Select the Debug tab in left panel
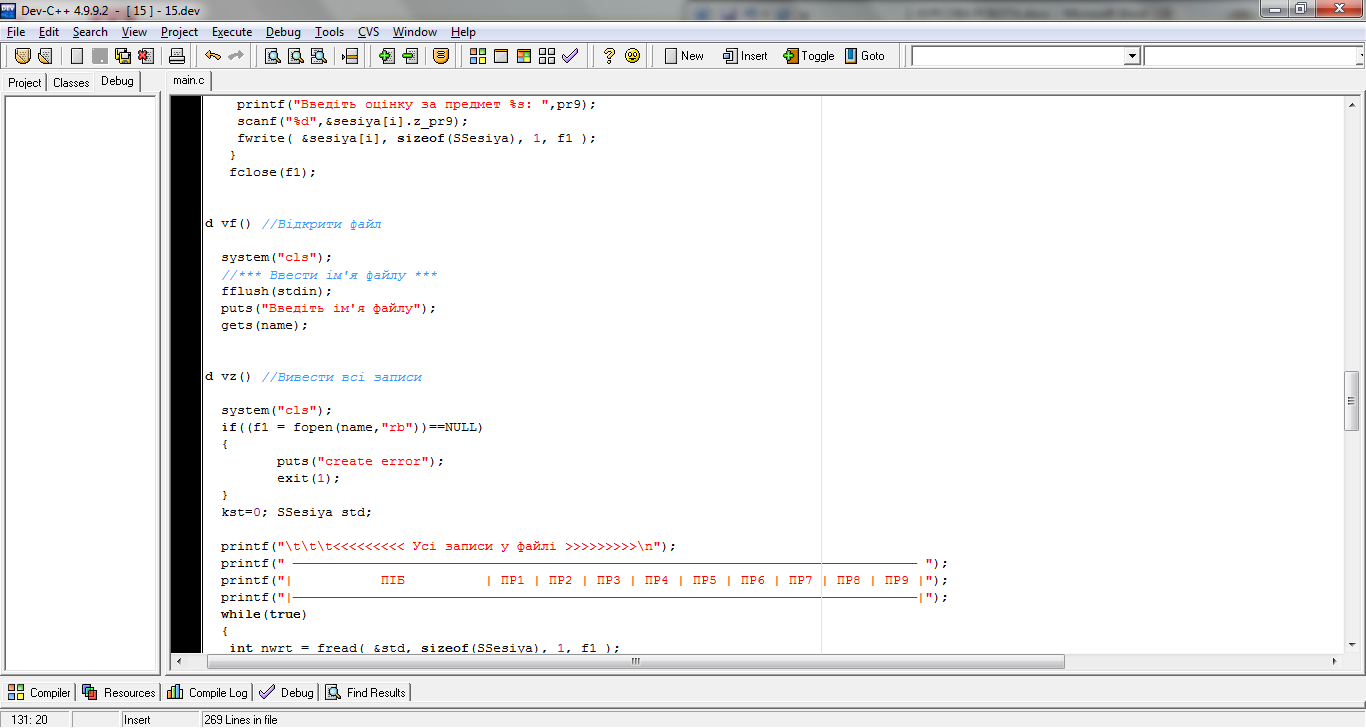1366x728 pixels. 117,81
